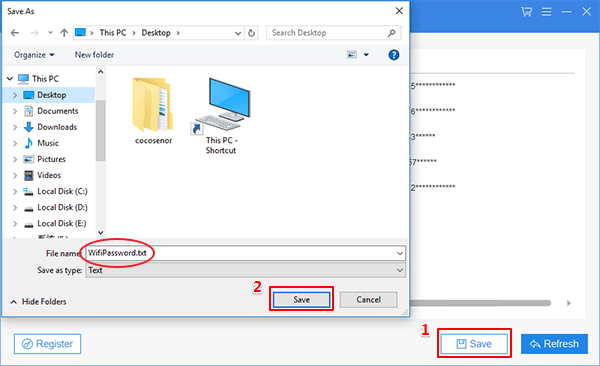Open the address bar history dropdown

238,33
